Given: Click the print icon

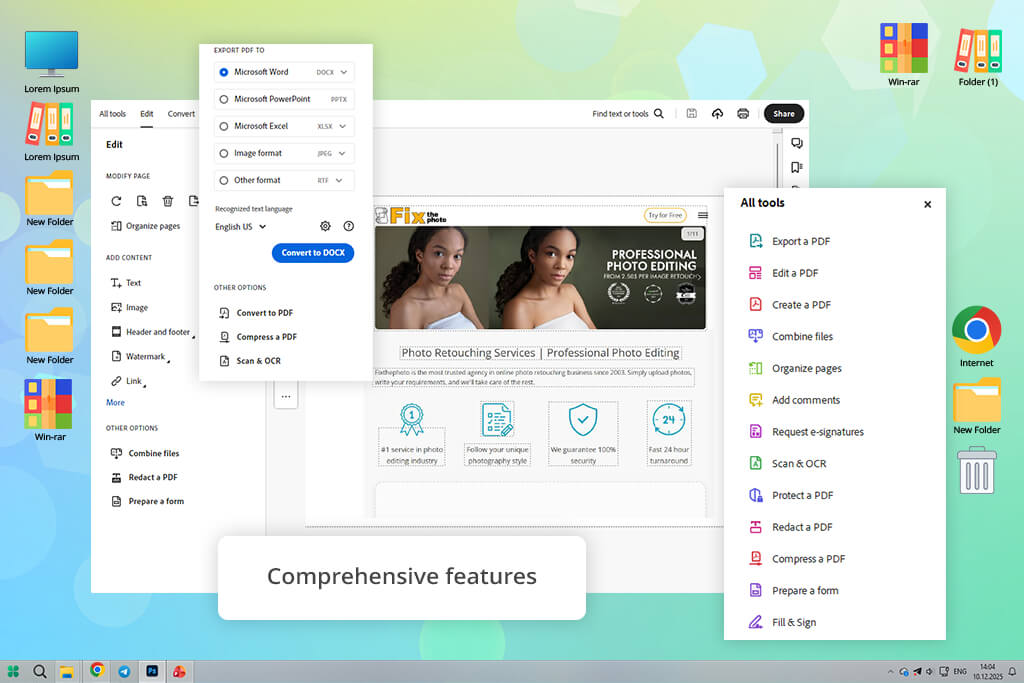Looking at the screenshot, I should [743, 114].
